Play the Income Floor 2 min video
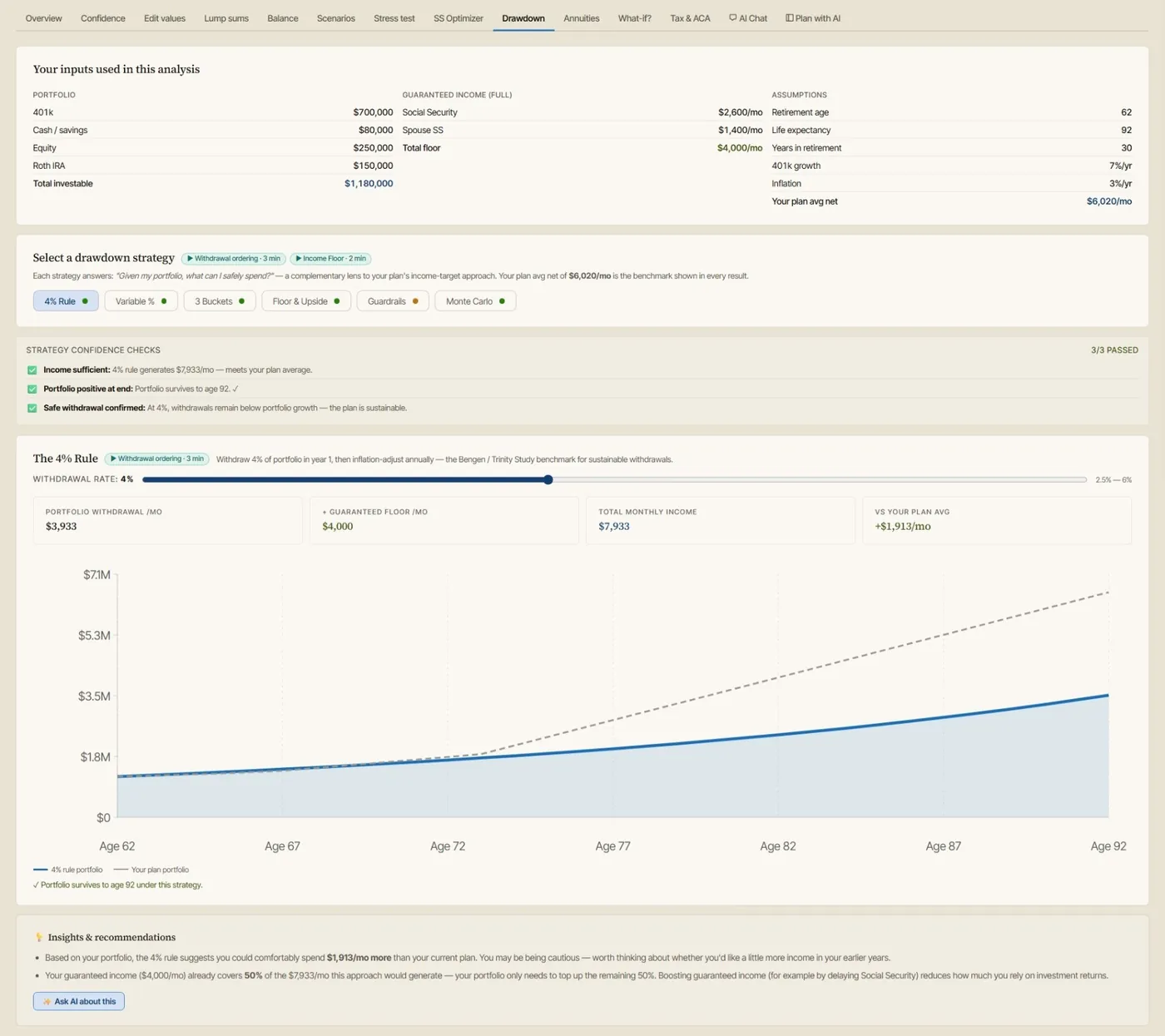 coord(331,259)
